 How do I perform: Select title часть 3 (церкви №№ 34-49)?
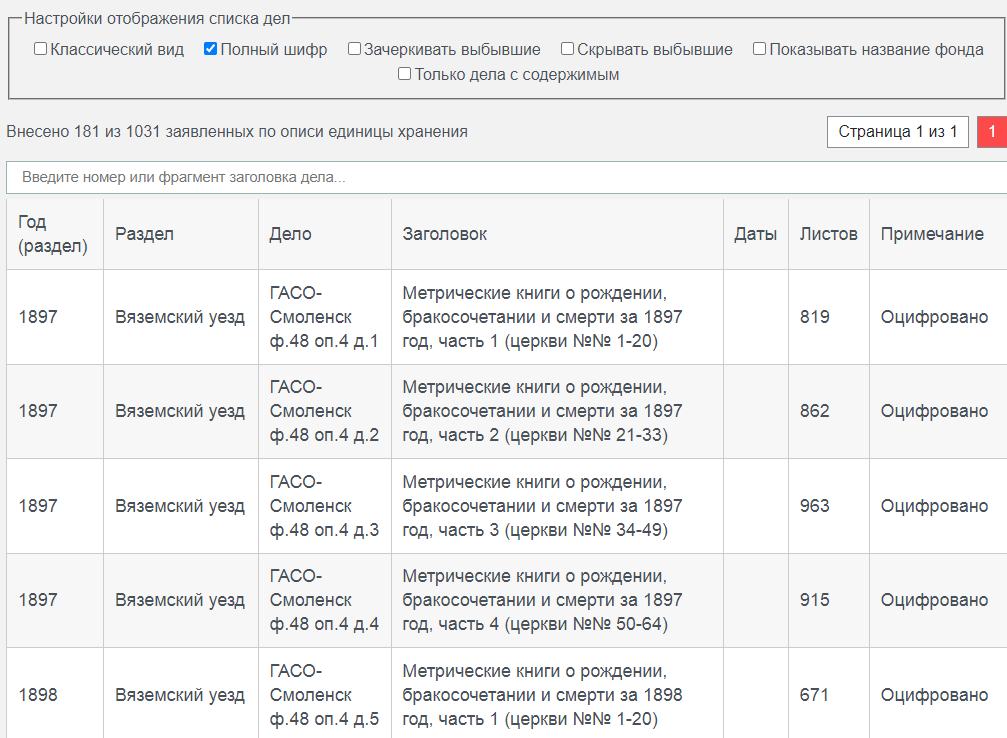[x=543, y=505]
